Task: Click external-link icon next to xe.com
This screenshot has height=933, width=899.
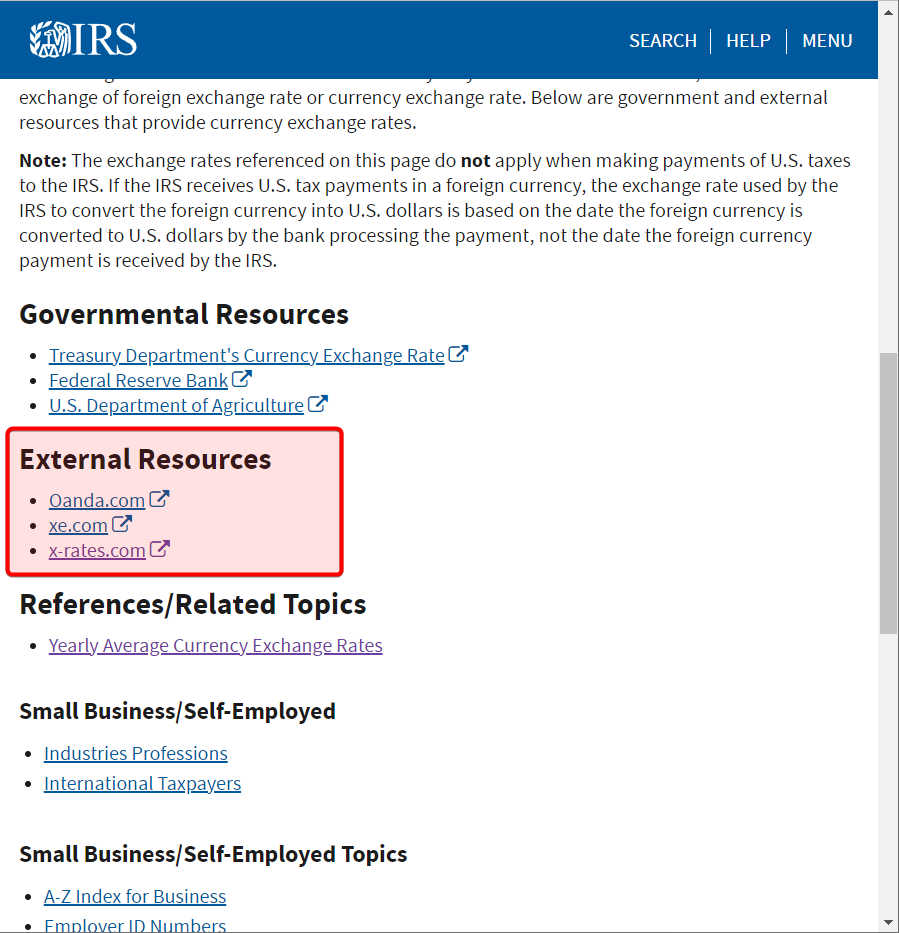Action: coord(122,524)
